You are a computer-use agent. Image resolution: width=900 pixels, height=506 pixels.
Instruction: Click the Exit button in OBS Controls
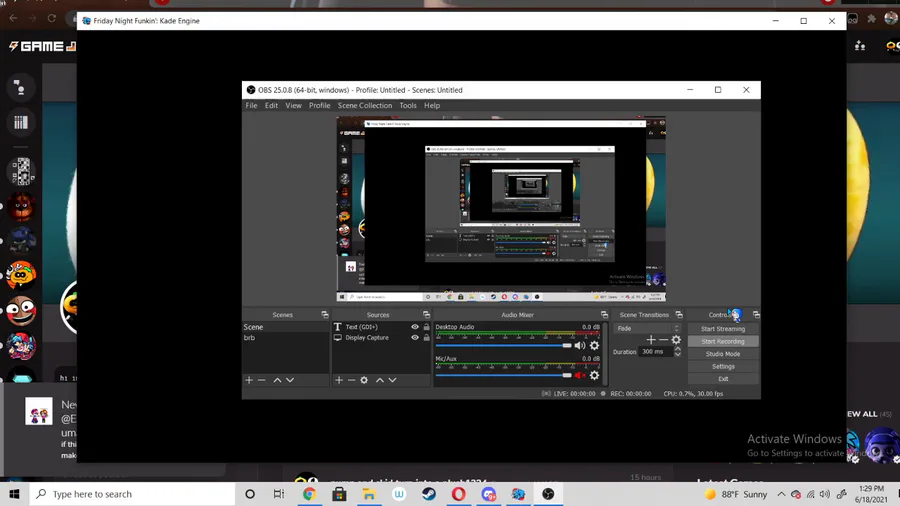click(x=723, y=379)
